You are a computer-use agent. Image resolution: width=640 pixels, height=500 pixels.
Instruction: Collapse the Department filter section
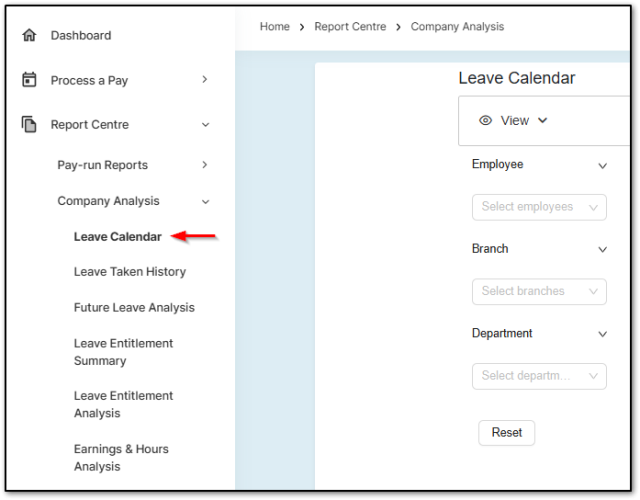coord(602,334)
